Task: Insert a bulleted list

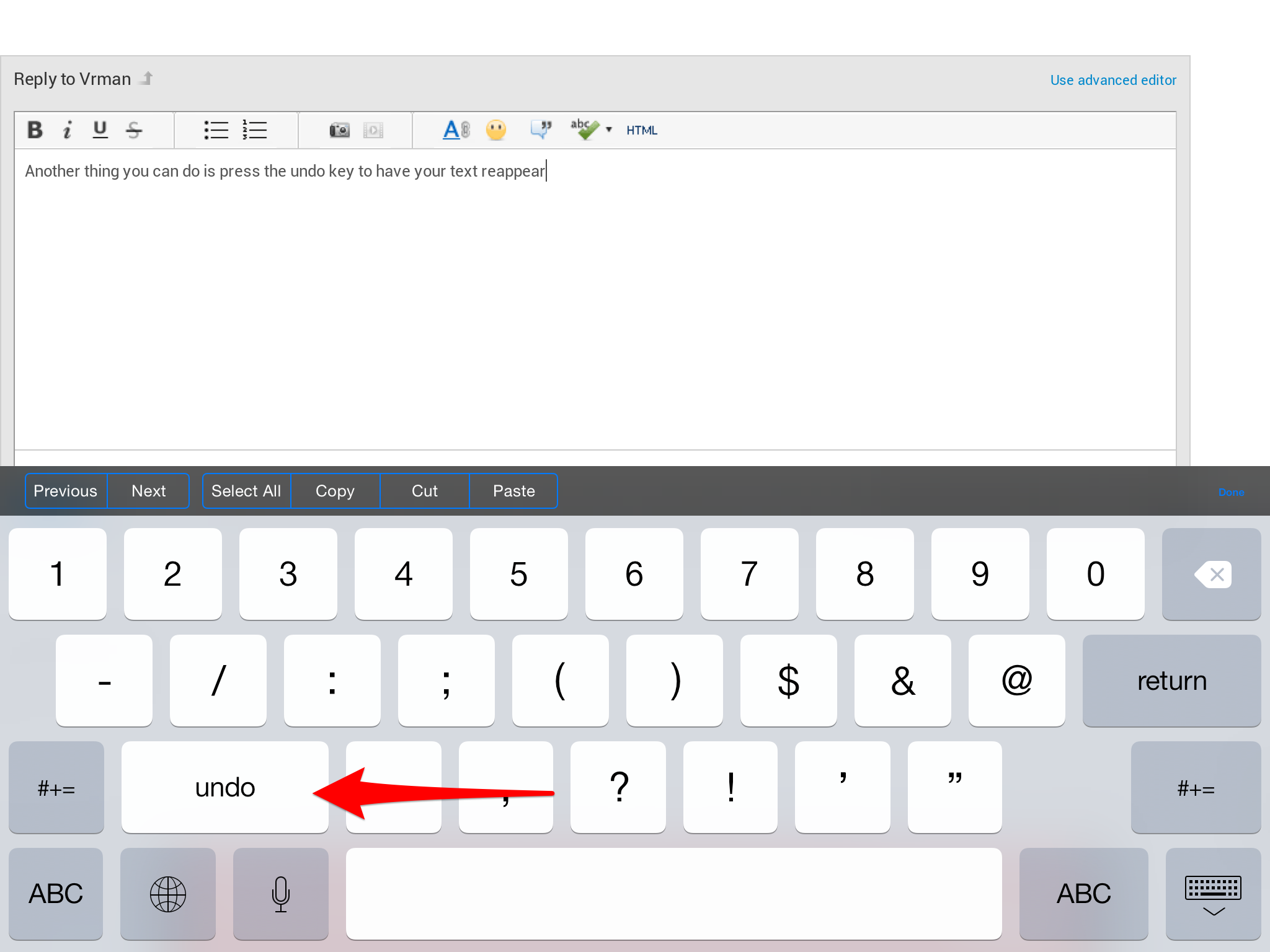Action: point(216,130)
